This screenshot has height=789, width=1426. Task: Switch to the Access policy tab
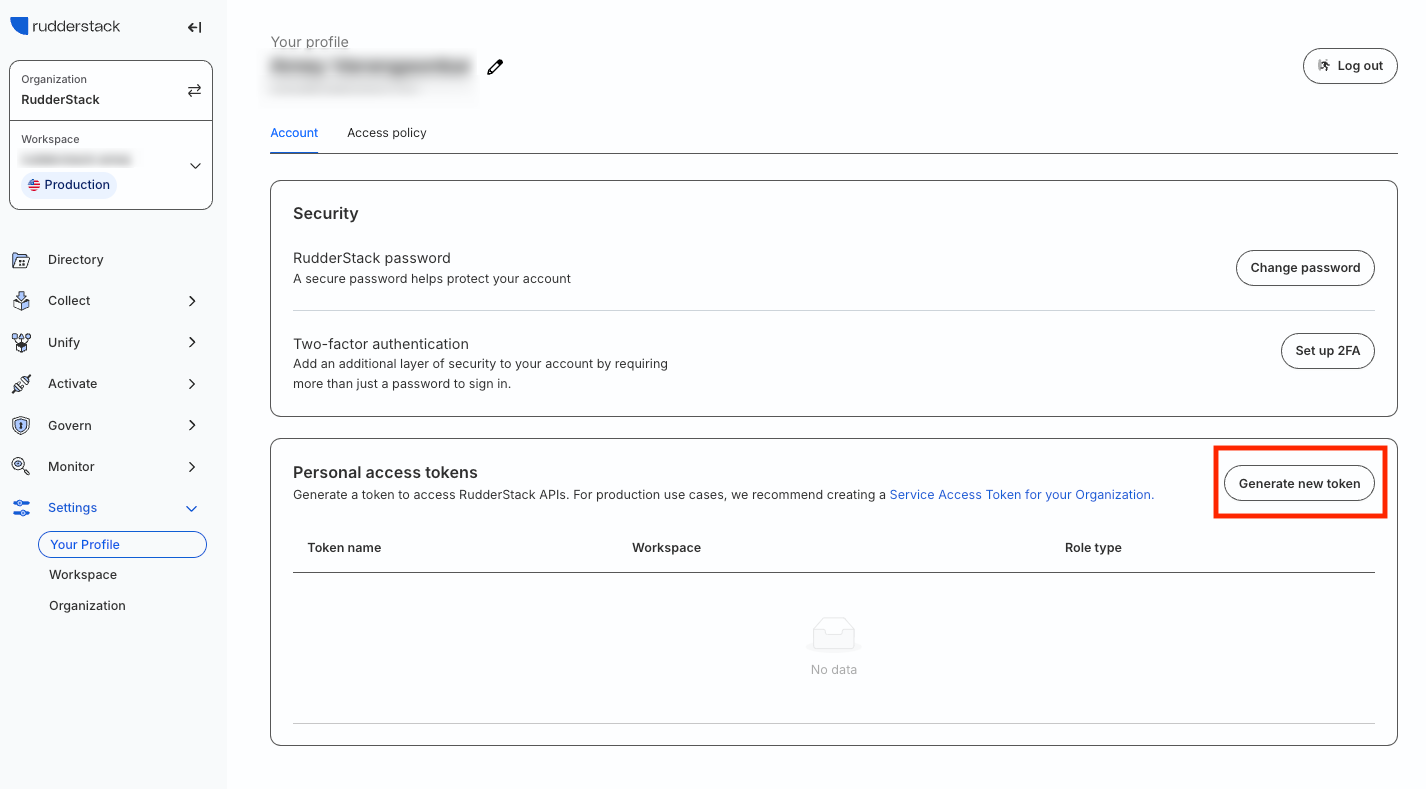[x=387, y=133]
